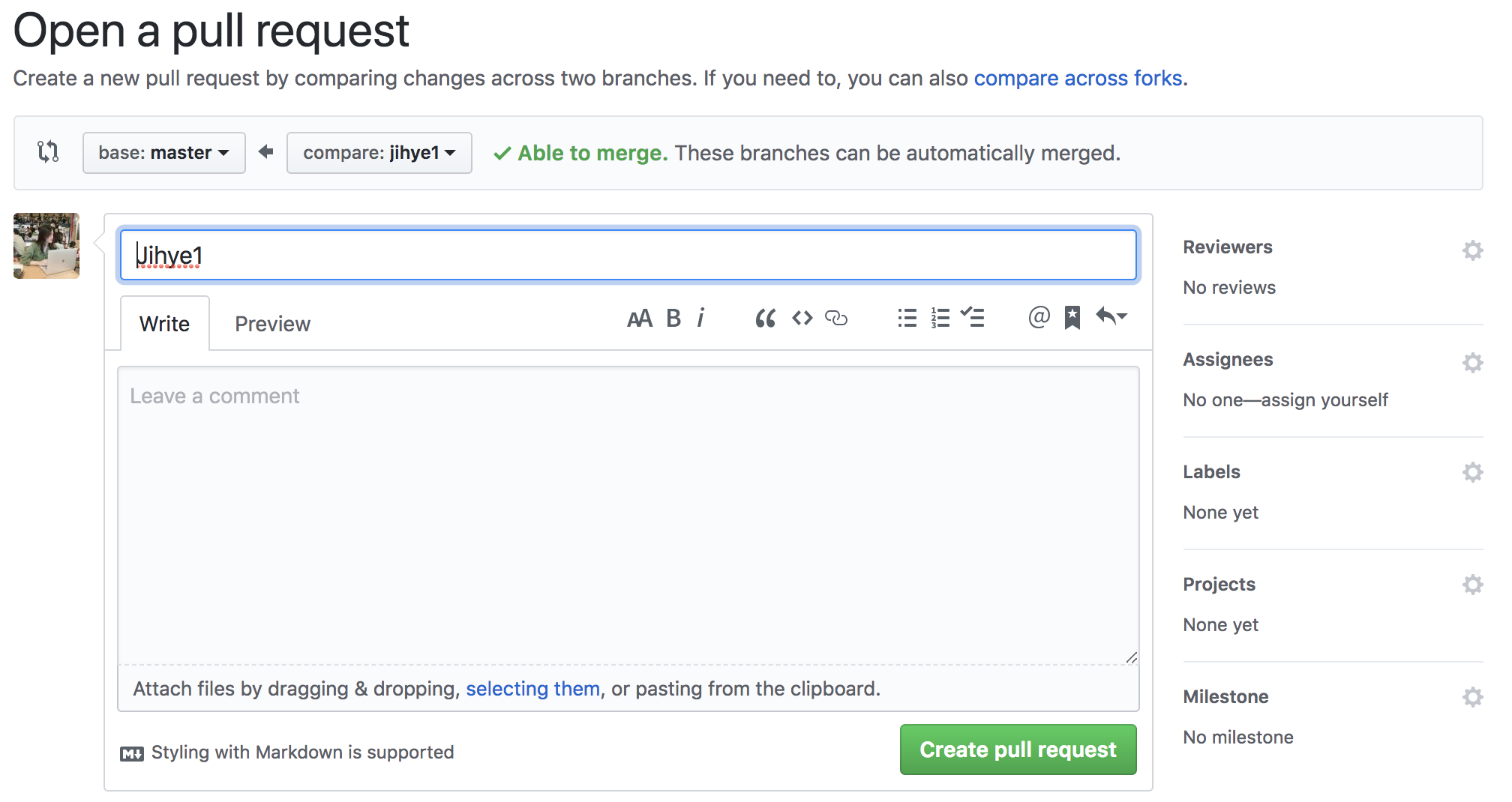Screen dimensions: 1512x802
Task: Click the Create pull request button
Action: coord(1018,750)
